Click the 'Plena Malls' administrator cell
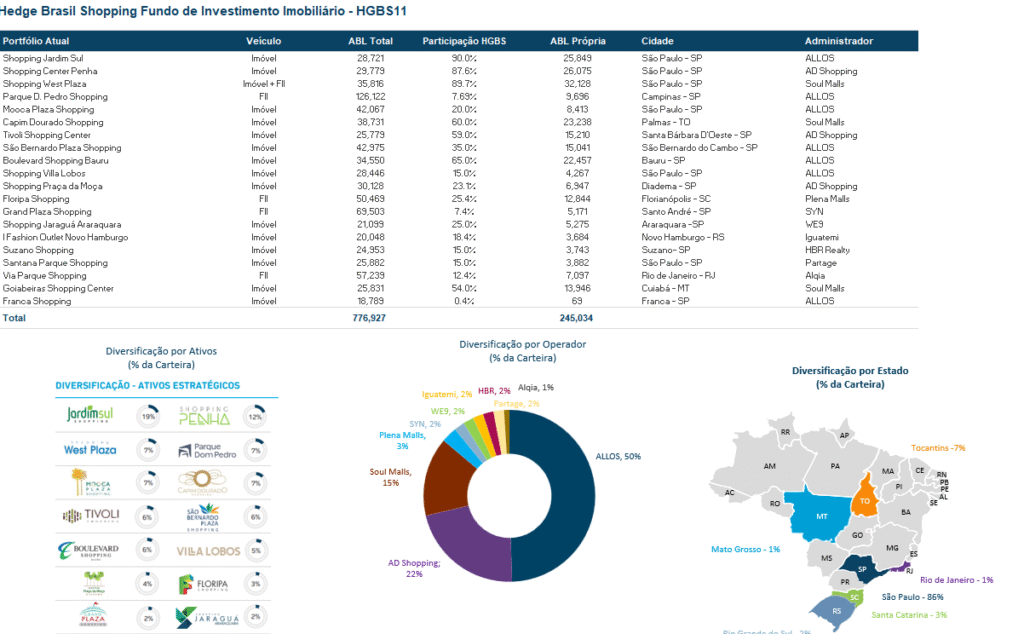The width and height of the screenshot is (1024, 634). (x=827, y=198)
